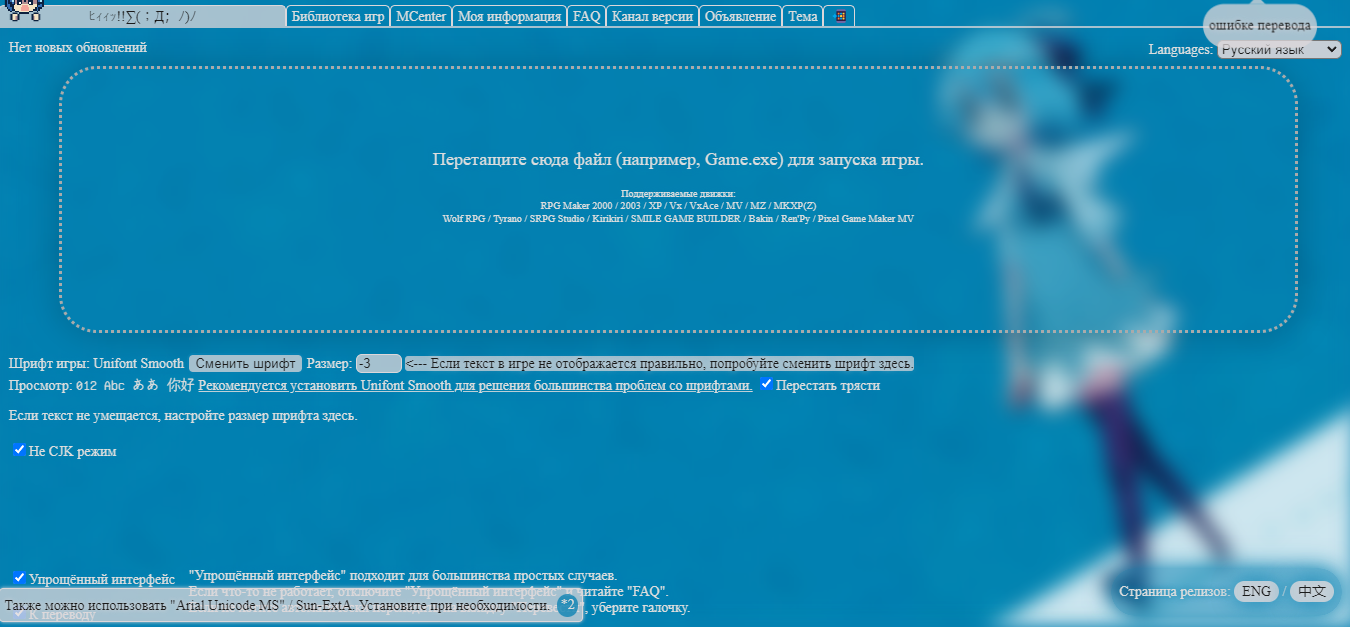Switch to the Канал версии tab
Image resolution: width=1350 pixels, height=627 pixels.
[652, 16]
